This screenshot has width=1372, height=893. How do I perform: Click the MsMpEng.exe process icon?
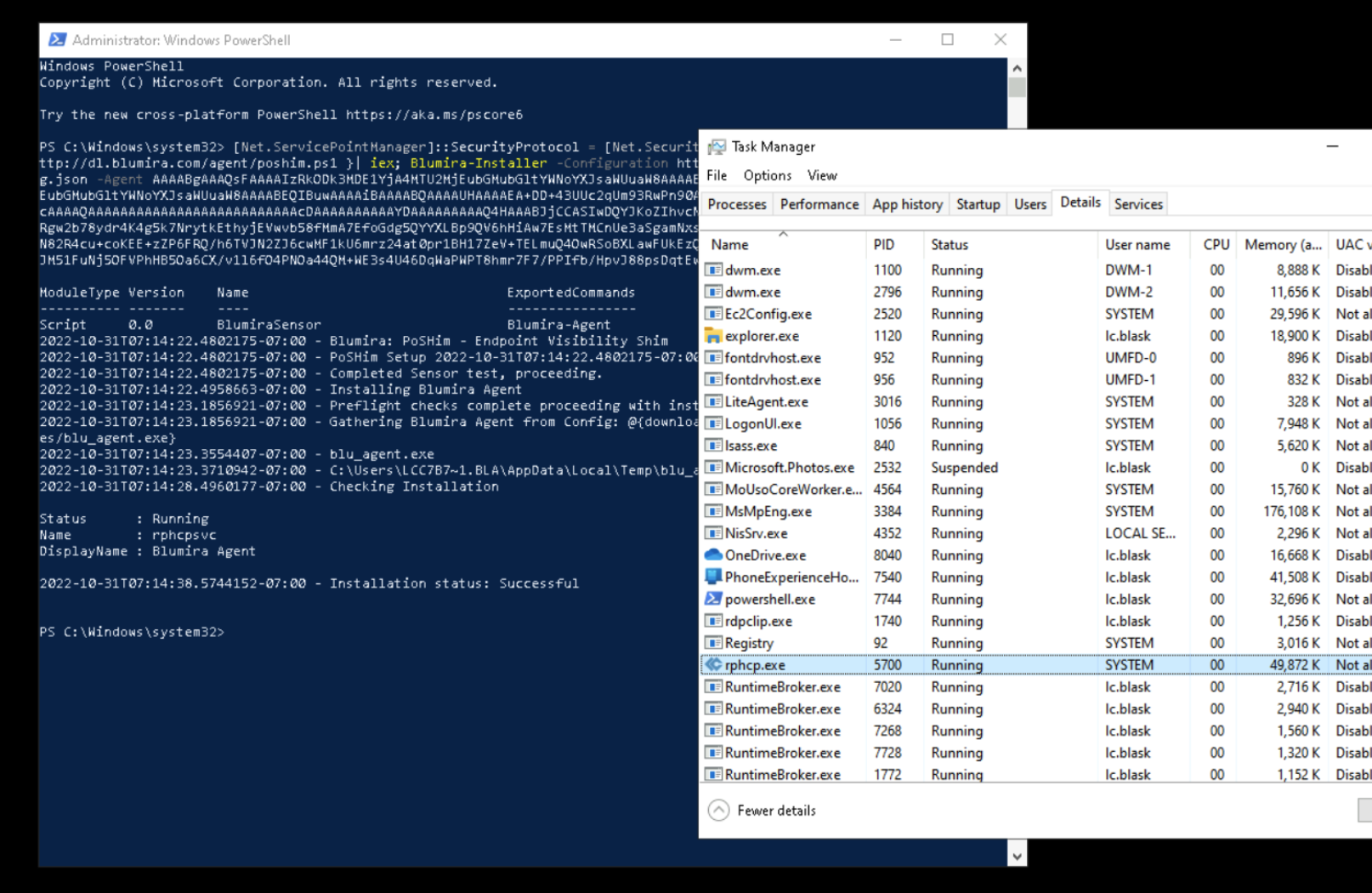click(x=714, y=511)
